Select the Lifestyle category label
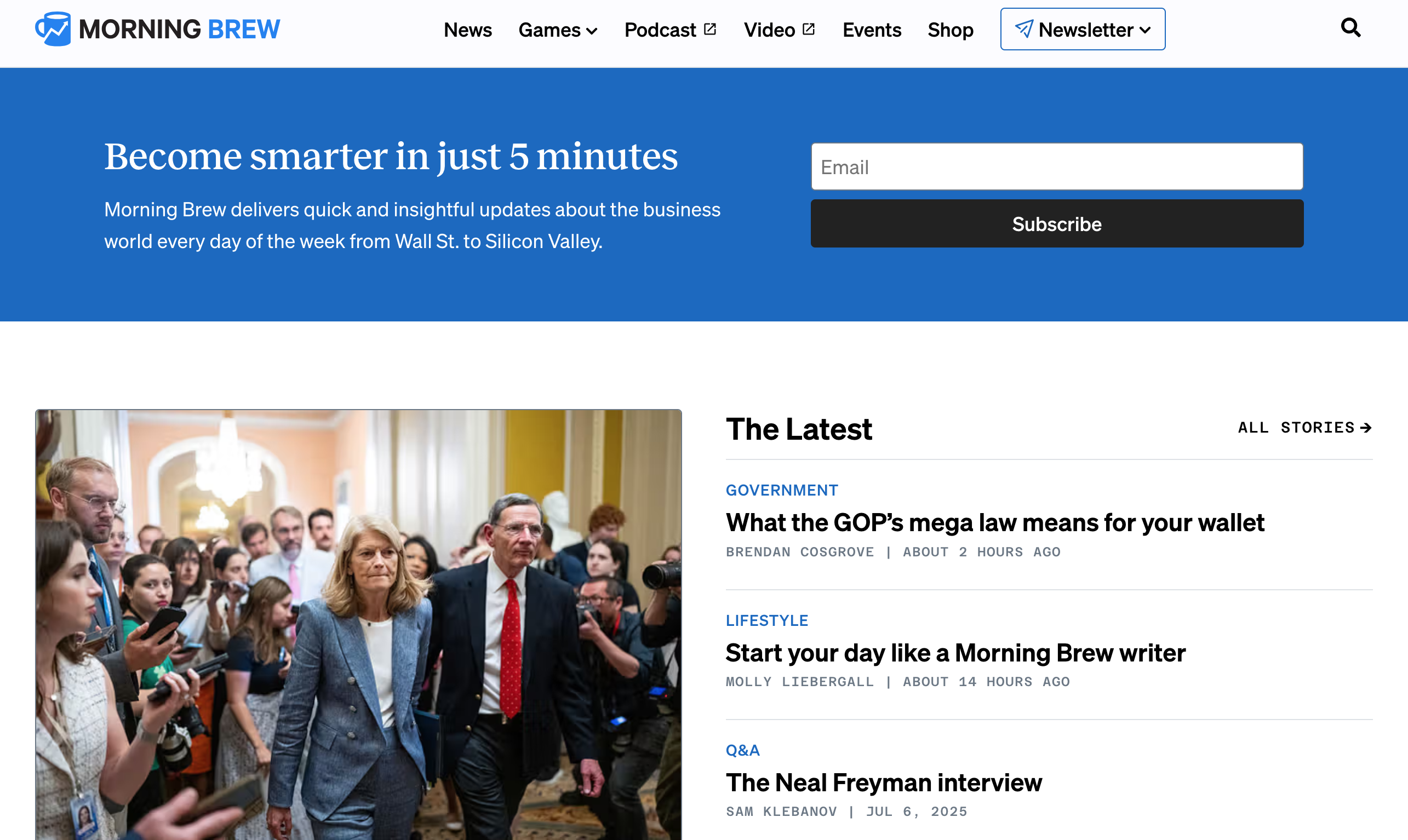Image resolution: width=1408 pixels, height=840 pixels. (766, 620)
